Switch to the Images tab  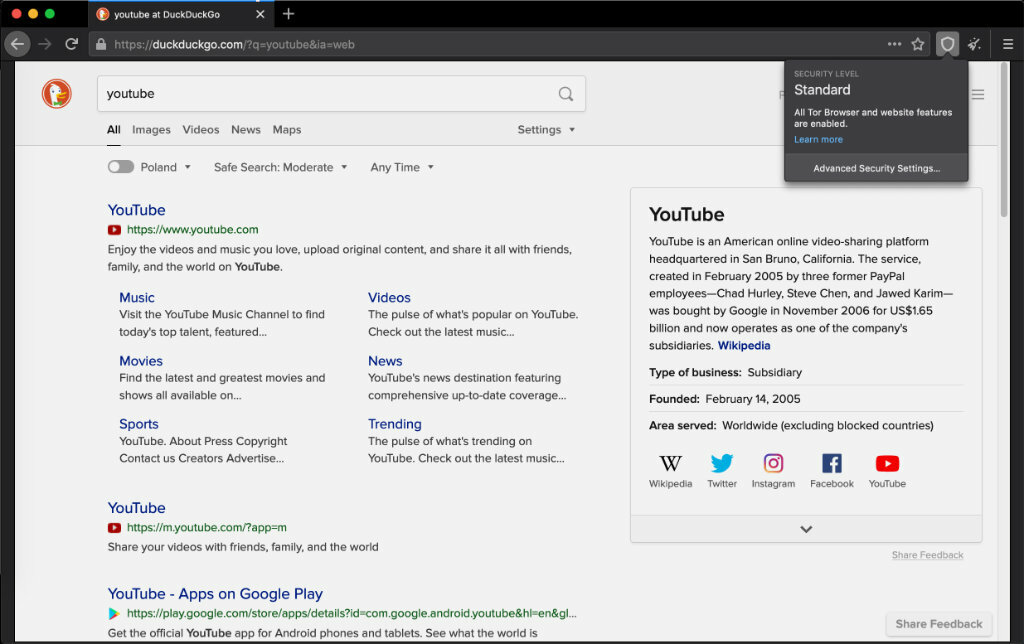151,129
